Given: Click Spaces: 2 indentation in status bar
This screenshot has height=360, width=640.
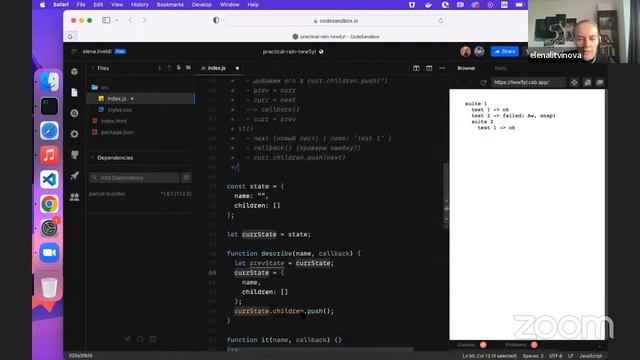Looking at the screenshot, I should click(533, 356).
